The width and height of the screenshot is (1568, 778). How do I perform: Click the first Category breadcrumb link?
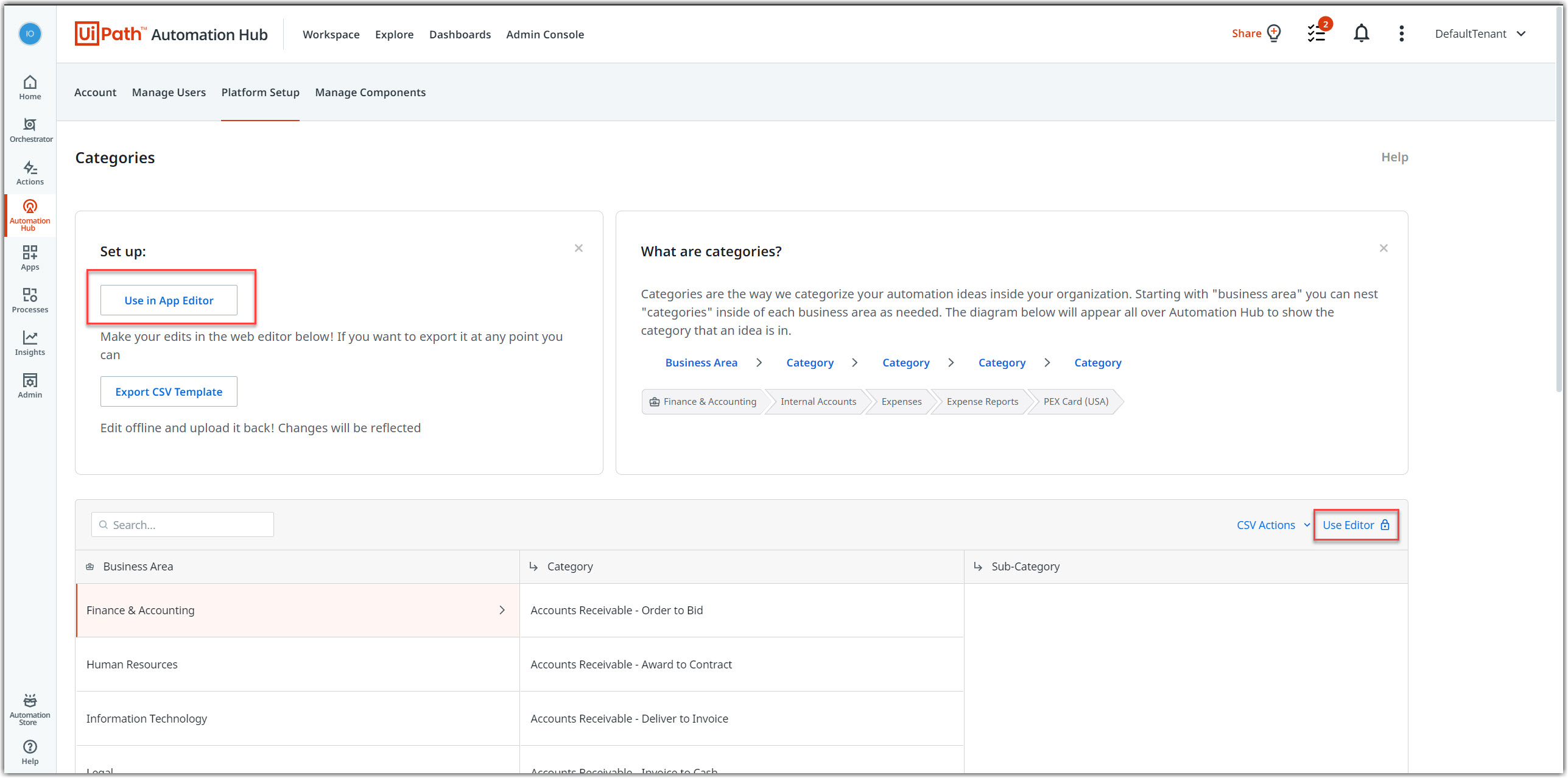pyautogui.click(x=810, y=363)
